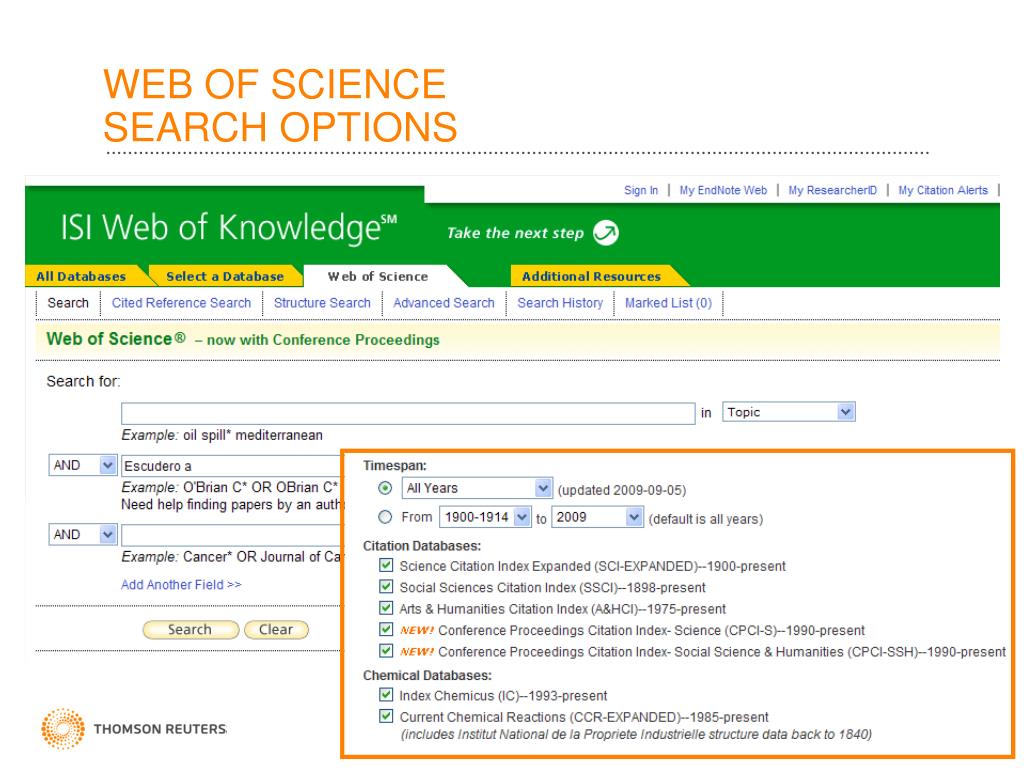
Task: Click the third empty search input field
Action: 231,535
